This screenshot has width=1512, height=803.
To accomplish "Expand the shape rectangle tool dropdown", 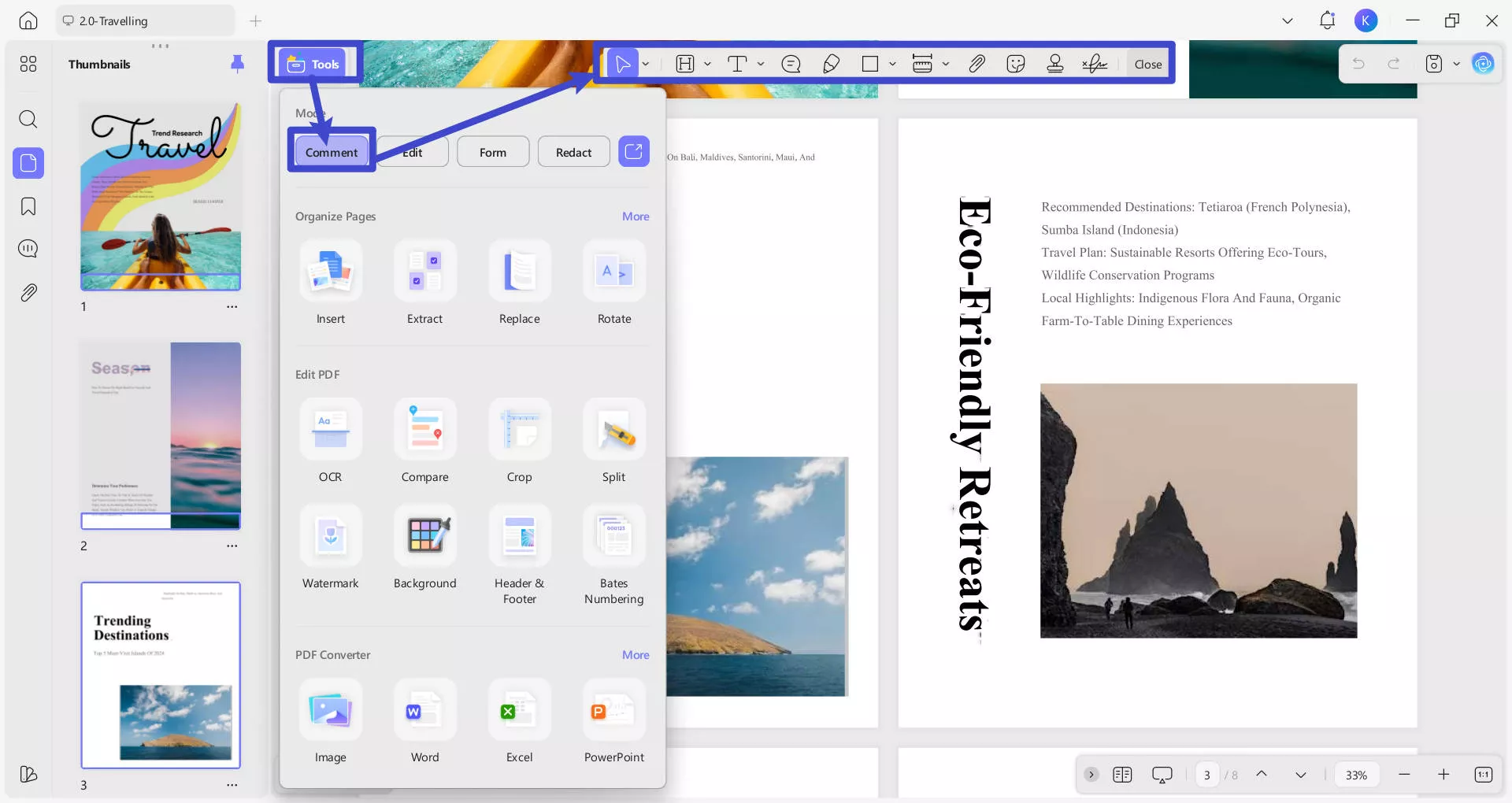I will tap(892, 64).
